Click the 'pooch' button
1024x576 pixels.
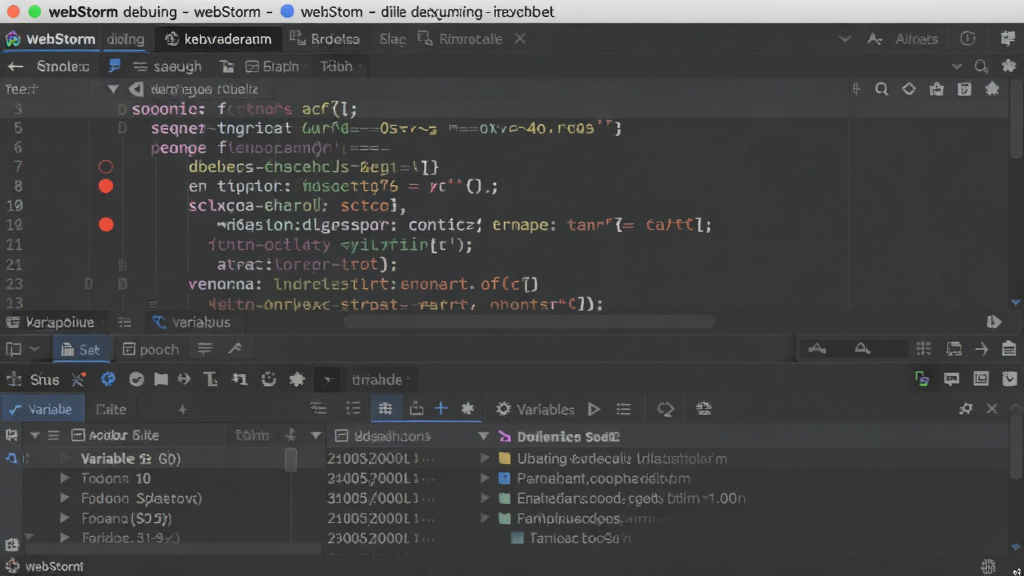click(151, 349)
